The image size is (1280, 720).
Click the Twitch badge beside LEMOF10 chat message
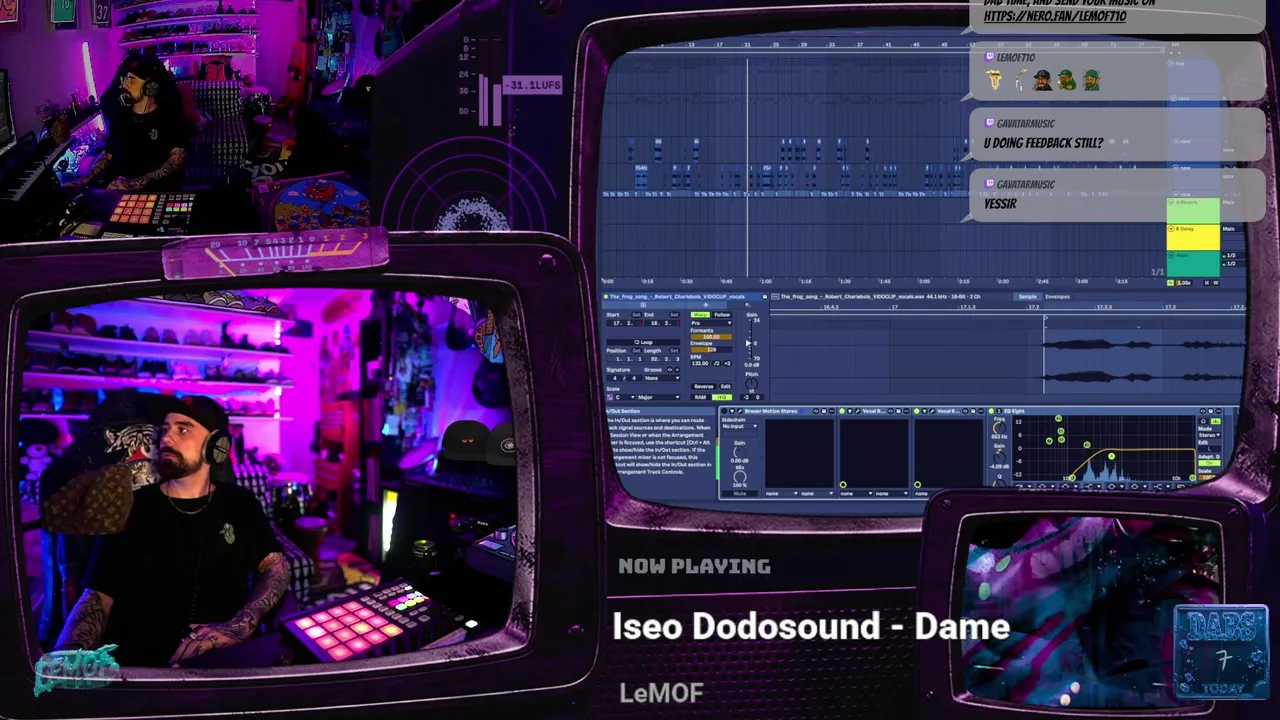point(990,58)
